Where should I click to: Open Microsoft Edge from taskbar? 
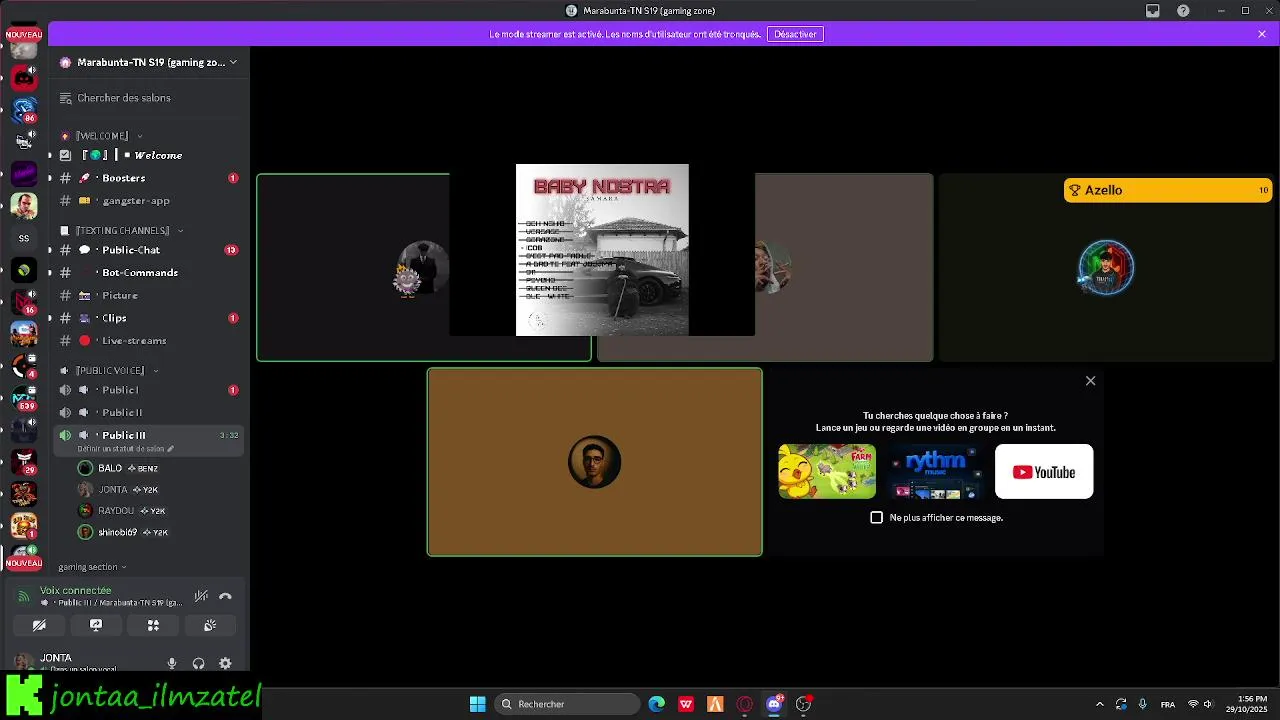pyautogui.click(x=657, y=704)
